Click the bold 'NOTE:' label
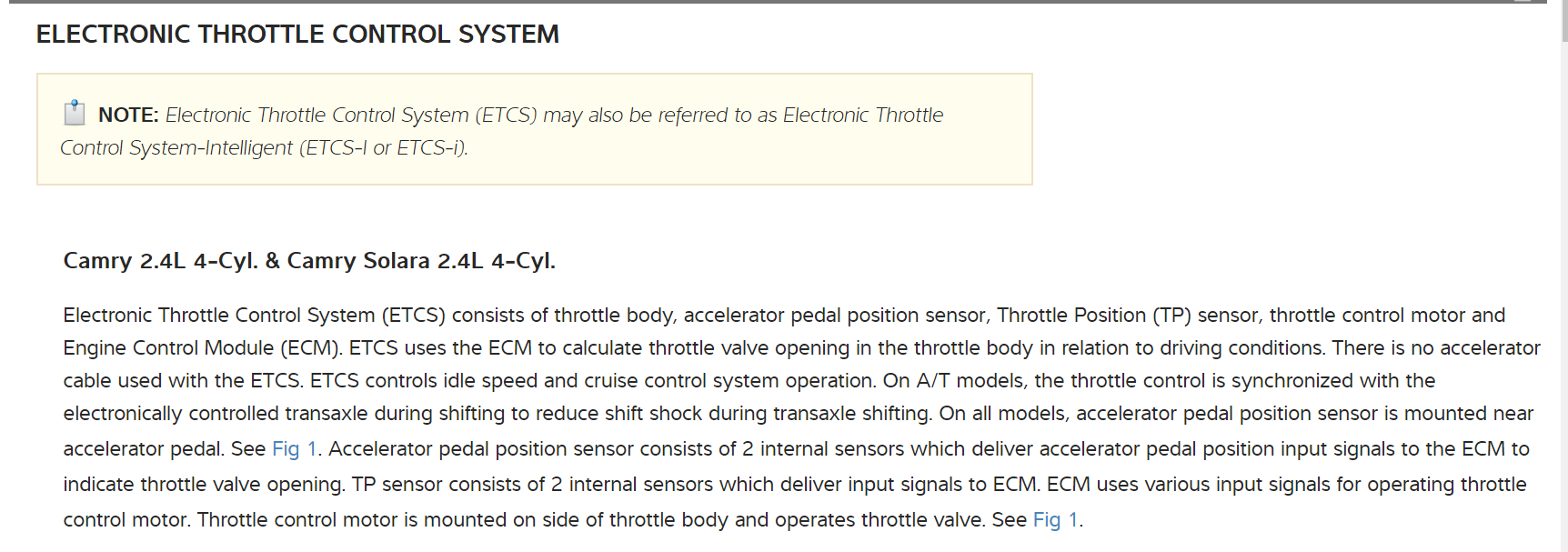The height and width of the screenshot is (552, 1568). click(x=128, y=115)
